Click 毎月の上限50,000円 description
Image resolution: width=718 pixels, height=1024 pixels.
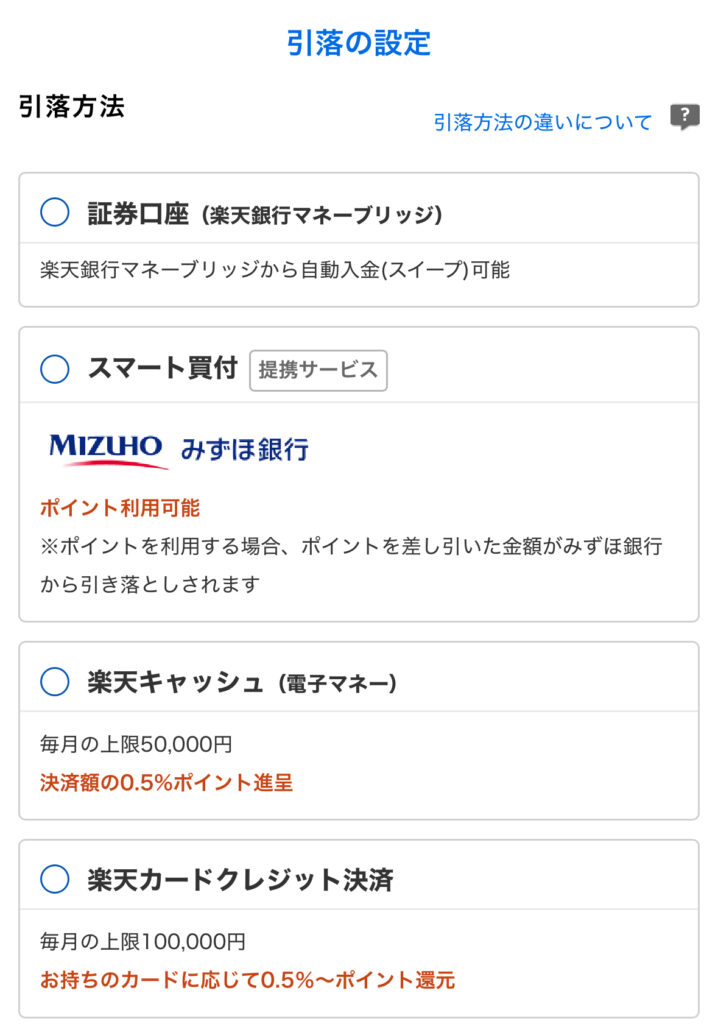(x=136, y=744)
